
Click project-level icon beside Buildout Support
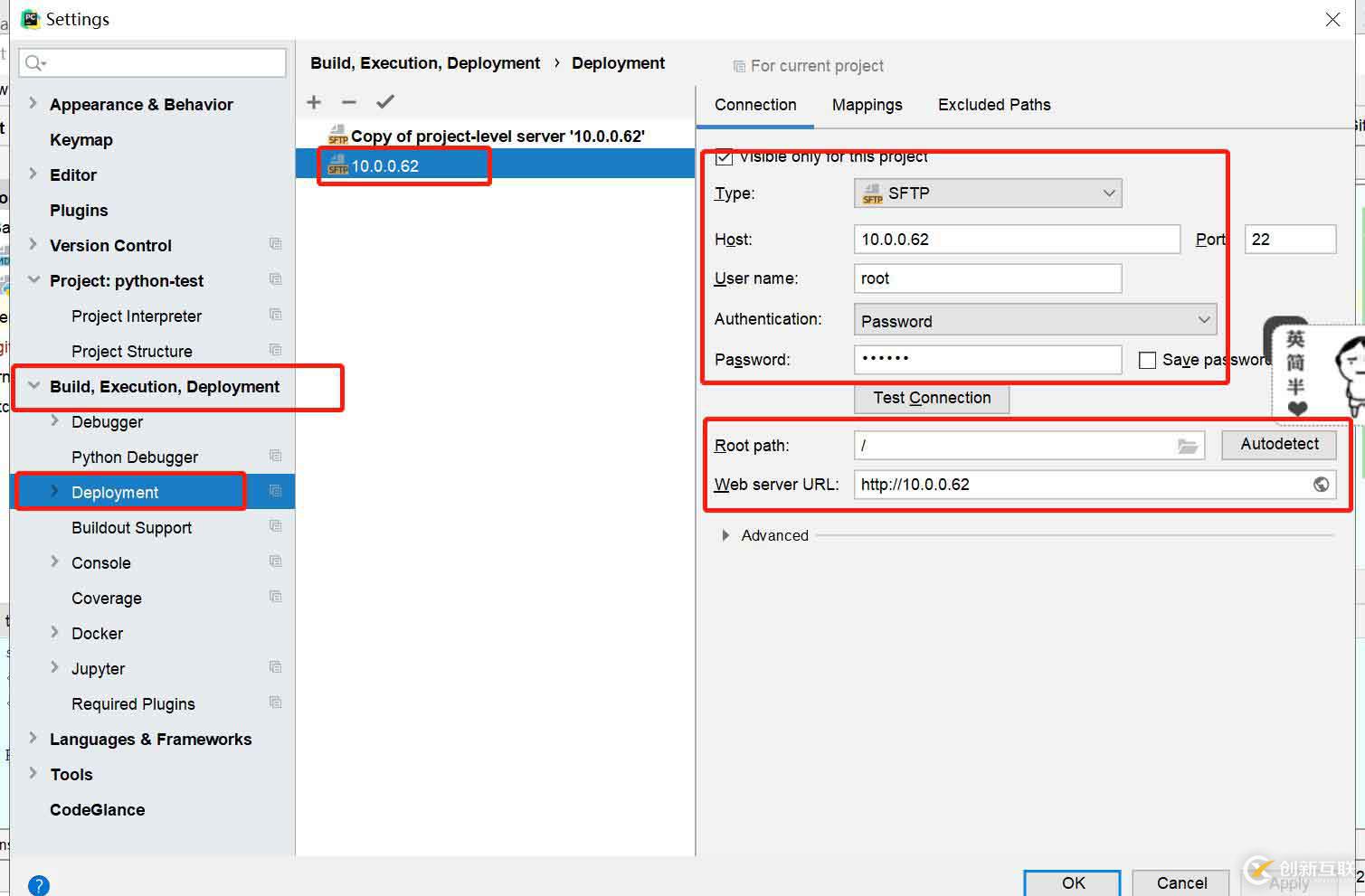point(276,526)
